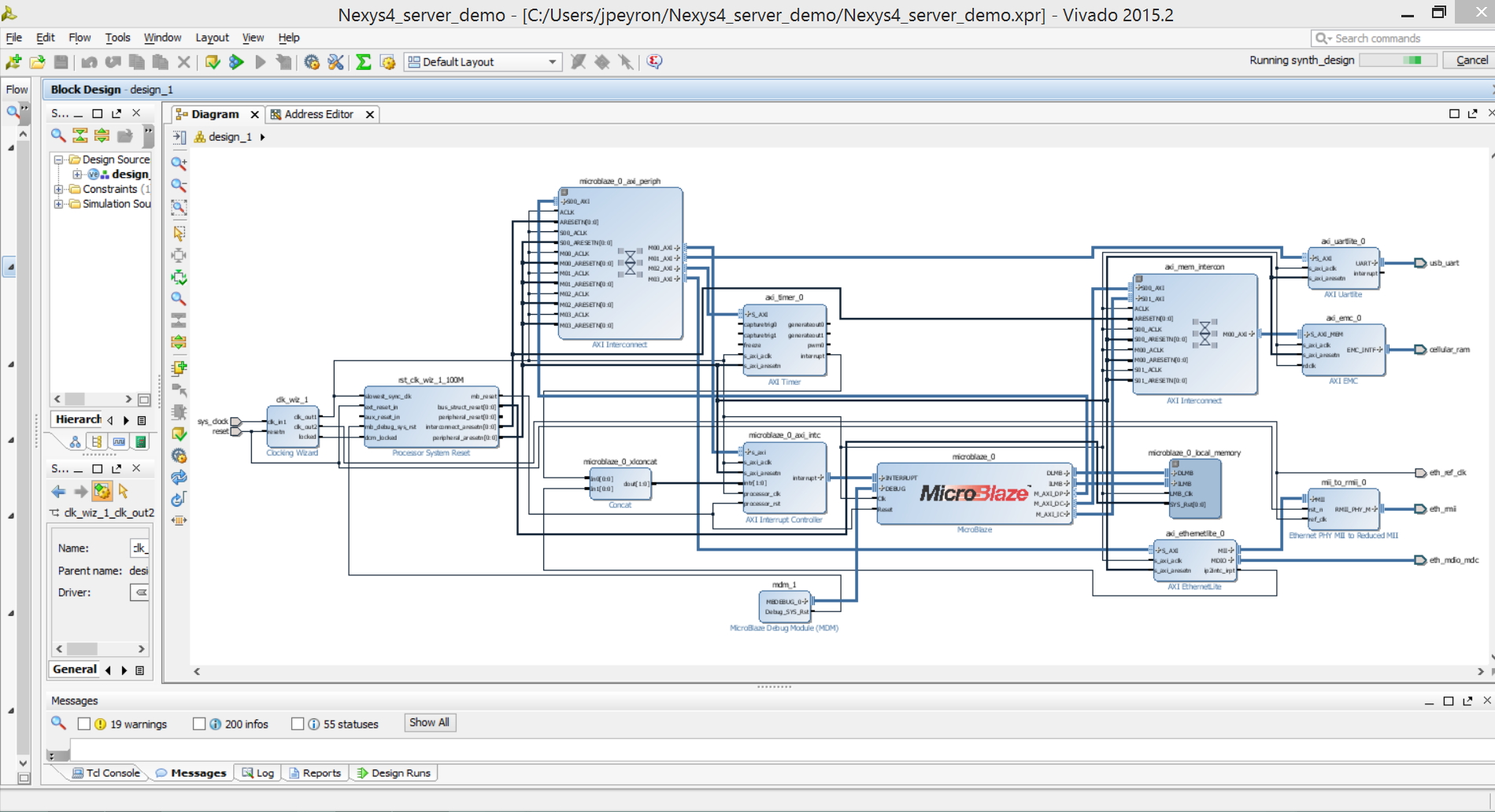This screenshot has height=812, width=1495.
Task: Open the Flow menu
Action: click(80, 38)
